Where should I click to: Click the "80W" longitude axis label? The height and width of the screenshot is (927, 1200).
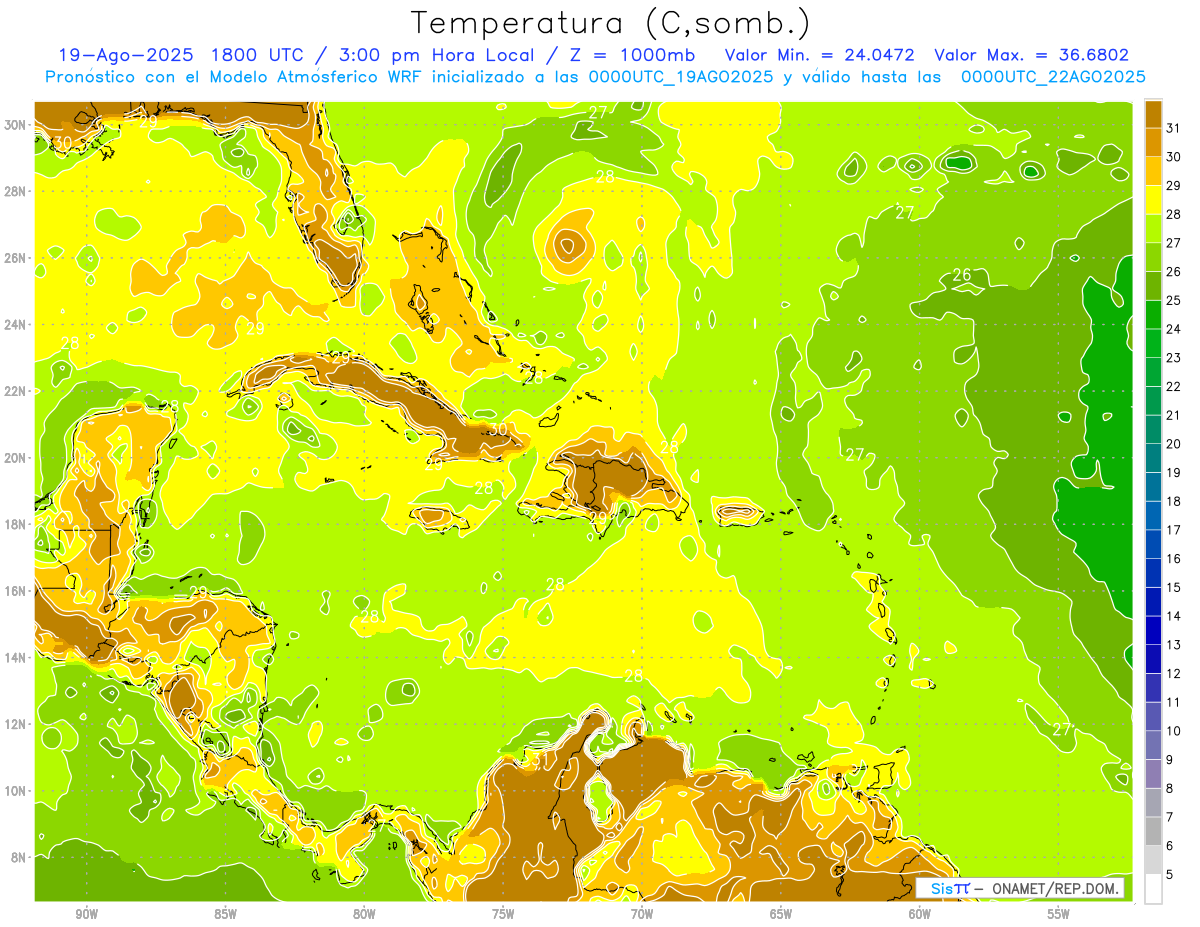coord(364,914)
